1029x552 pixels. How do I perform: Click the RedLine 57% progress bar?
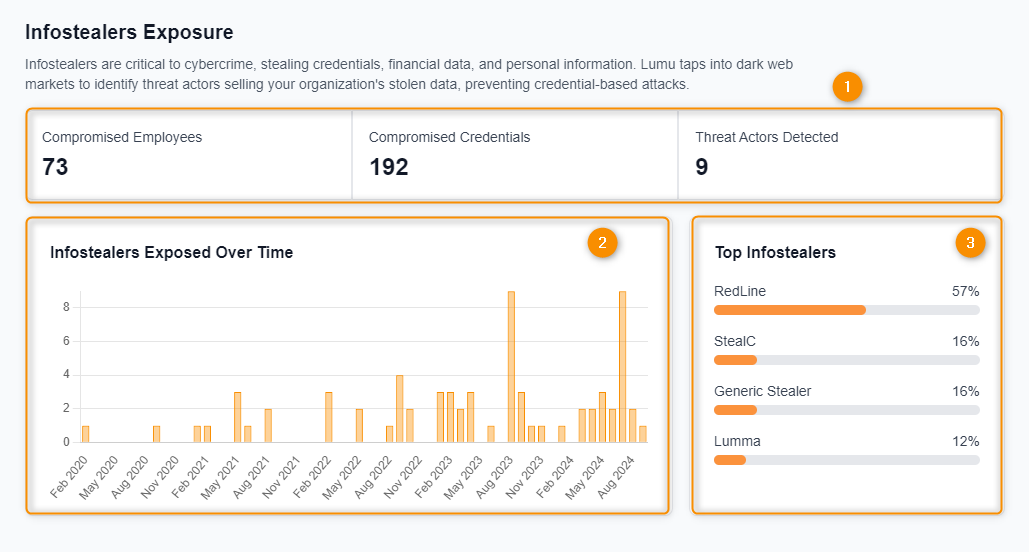click(x=846, y=310)
